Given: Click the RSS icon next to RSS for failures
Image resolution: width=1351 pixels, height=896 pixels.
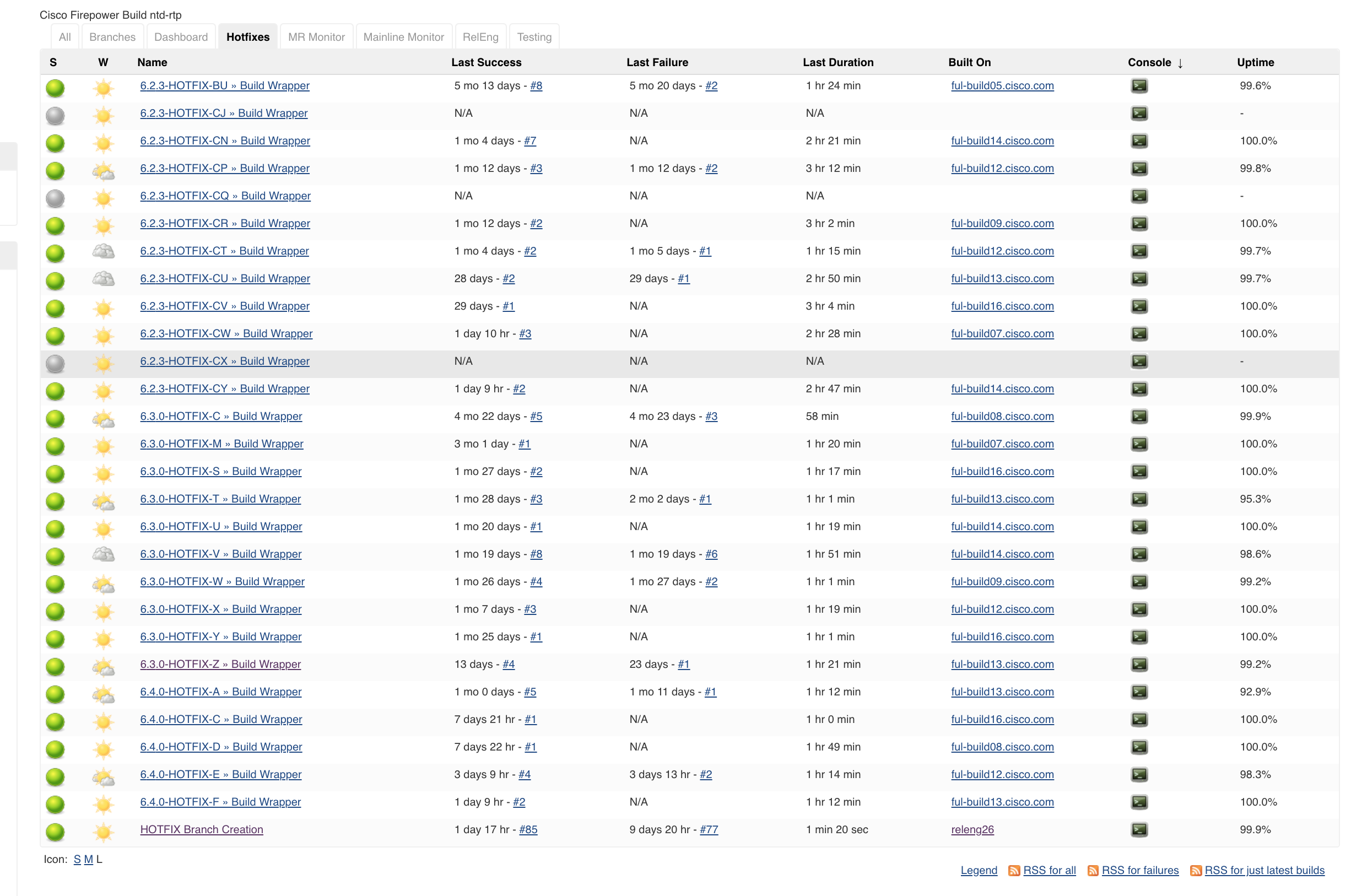Looking at the screenshot, I should point(1093,870).
